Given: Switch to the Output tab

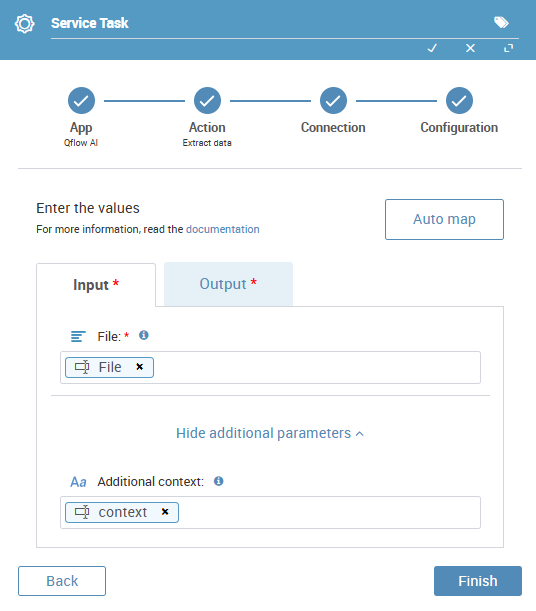Looking at the screenshot, I should (228, 284).
